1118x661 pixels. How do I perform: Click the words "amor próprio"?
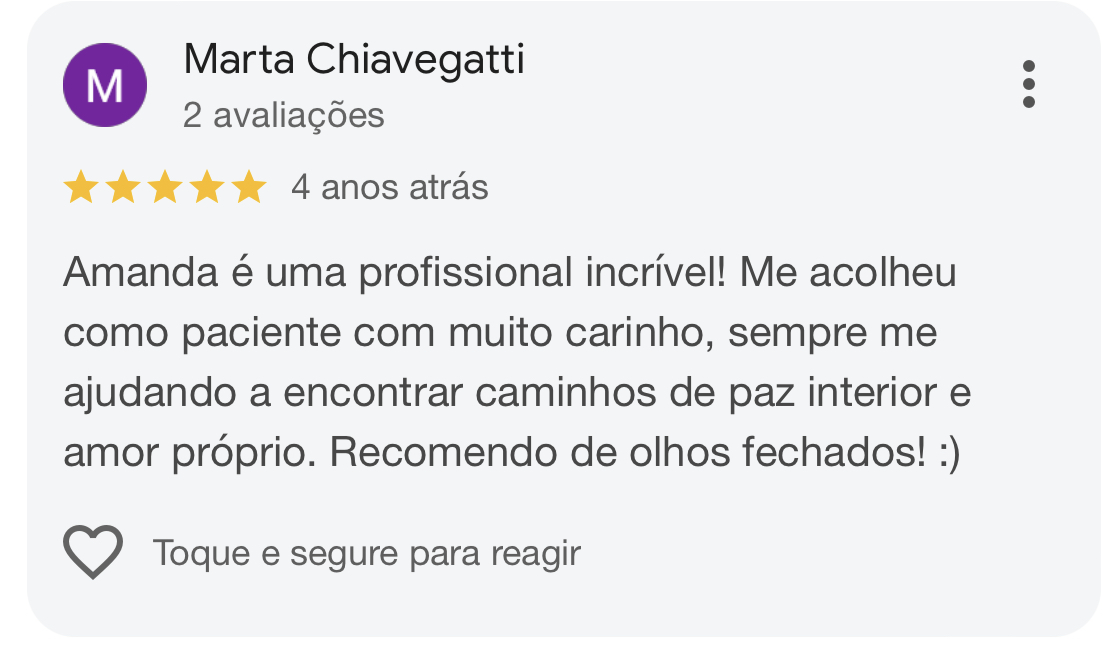(x=188, y=454)
